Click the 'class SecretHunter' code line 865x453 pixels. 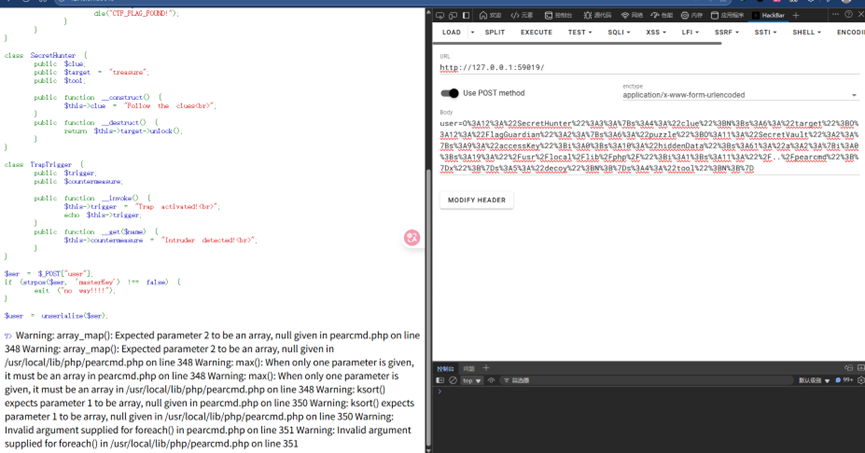(46, 55)
